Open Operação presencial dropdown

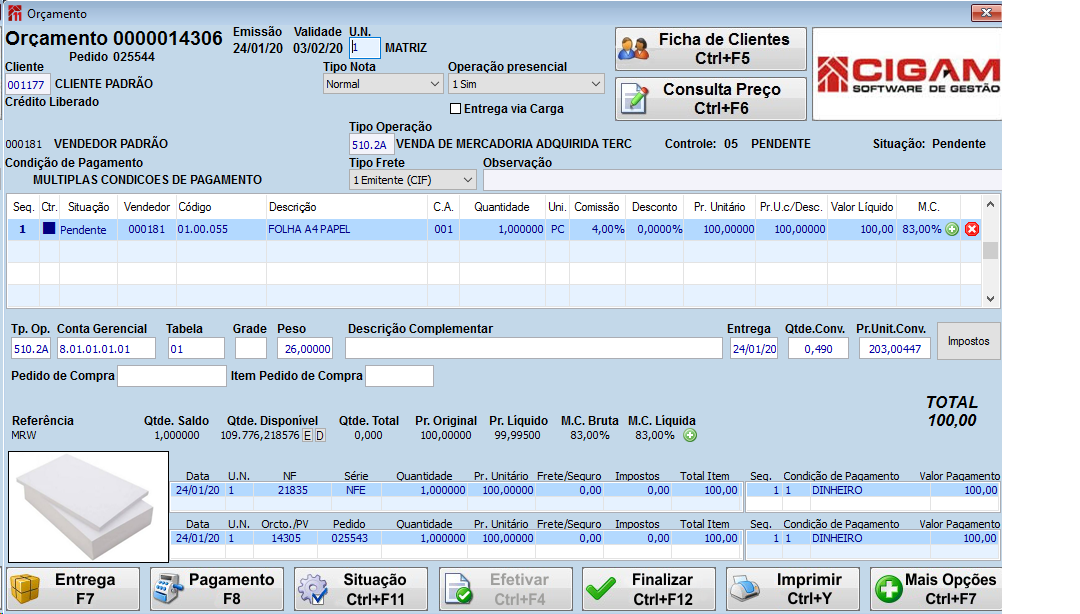[526, 84]
